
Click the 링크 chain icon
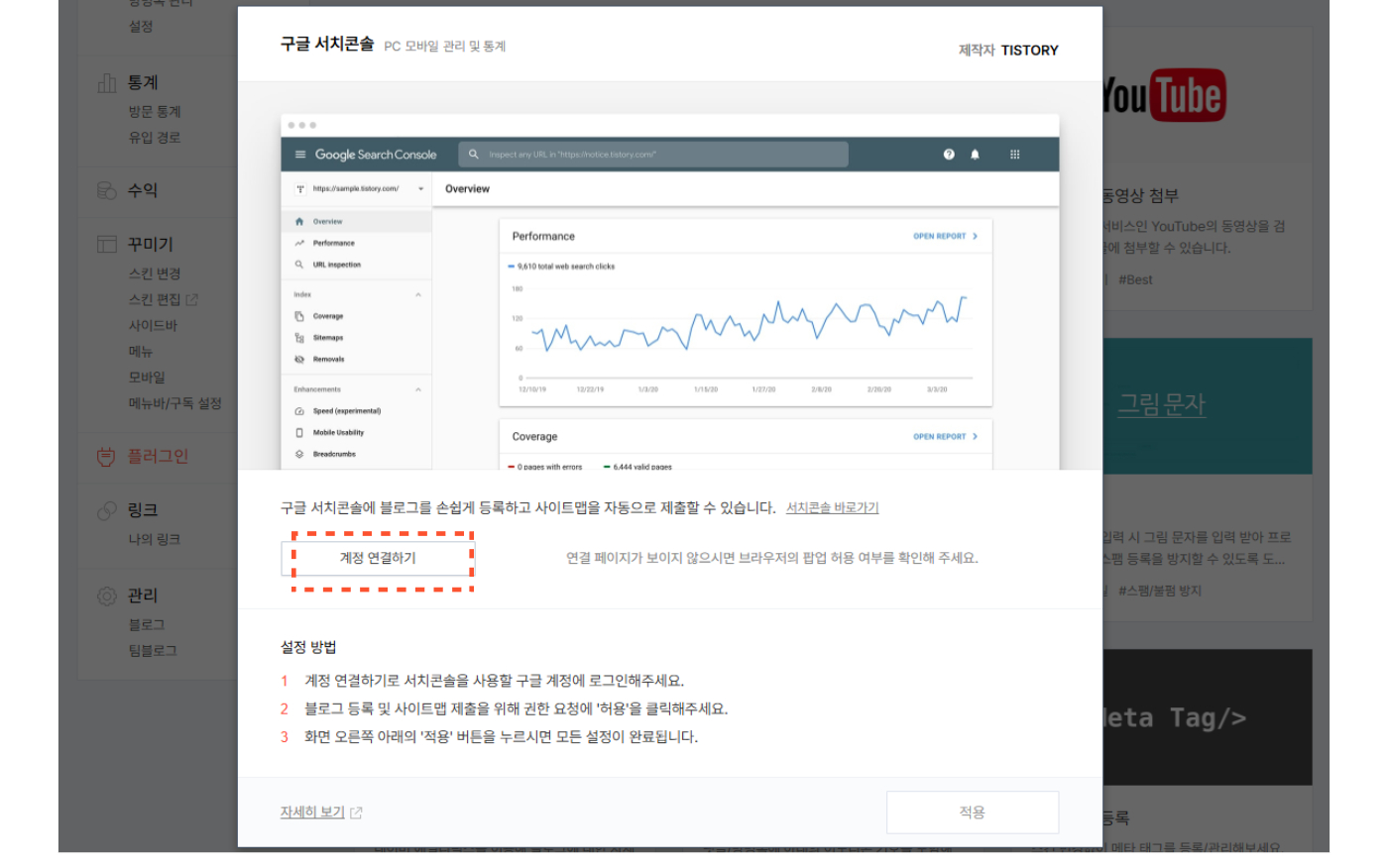pos(107,510)
